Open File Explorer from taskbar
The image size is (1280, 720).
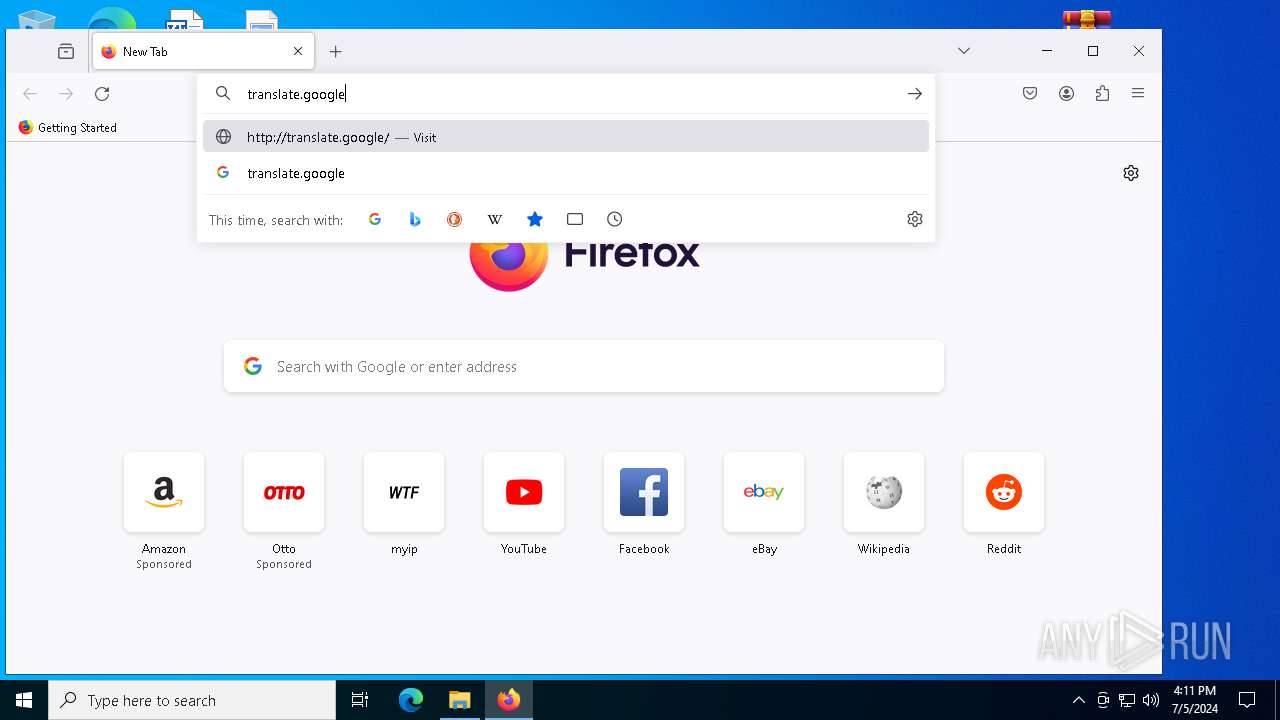(459, 700)
